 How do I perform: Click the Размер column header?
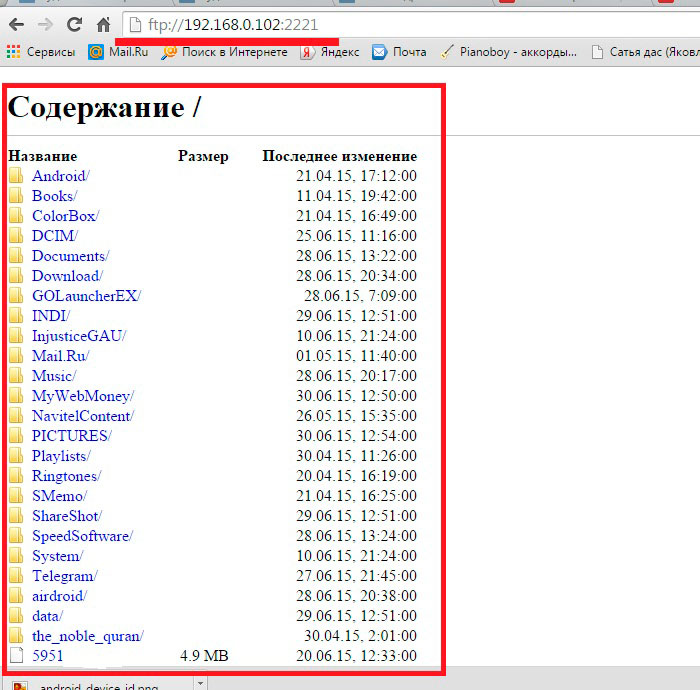[203, 156]
